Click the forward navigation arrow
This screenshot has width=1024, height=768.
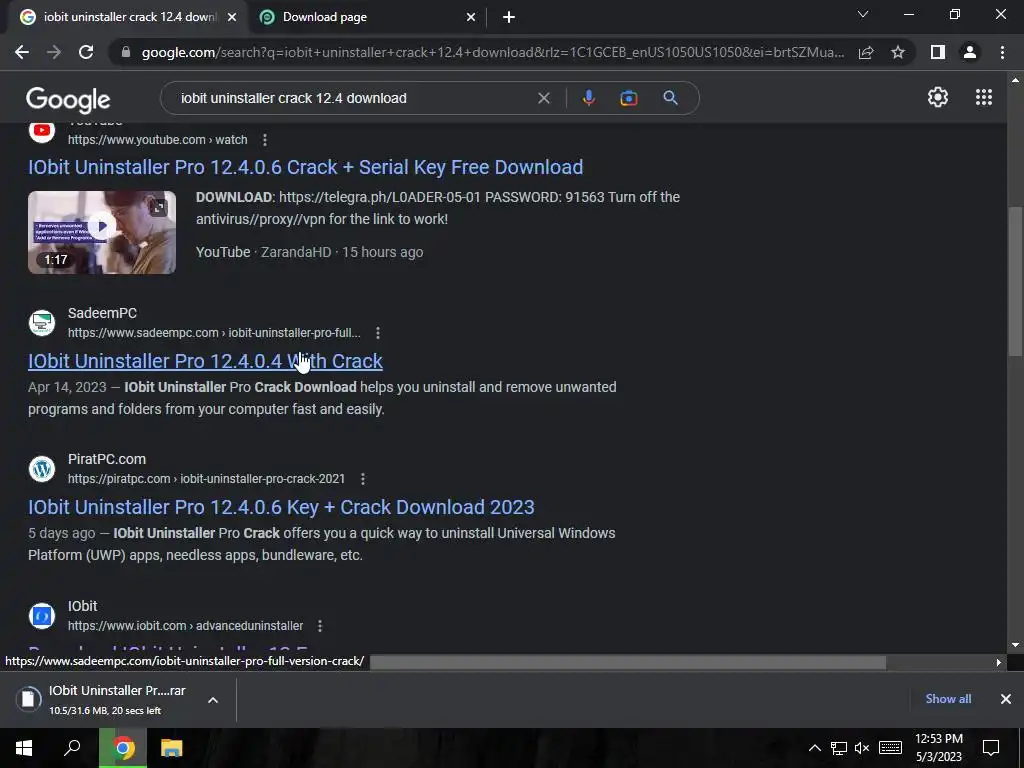(x=54, y=52)
